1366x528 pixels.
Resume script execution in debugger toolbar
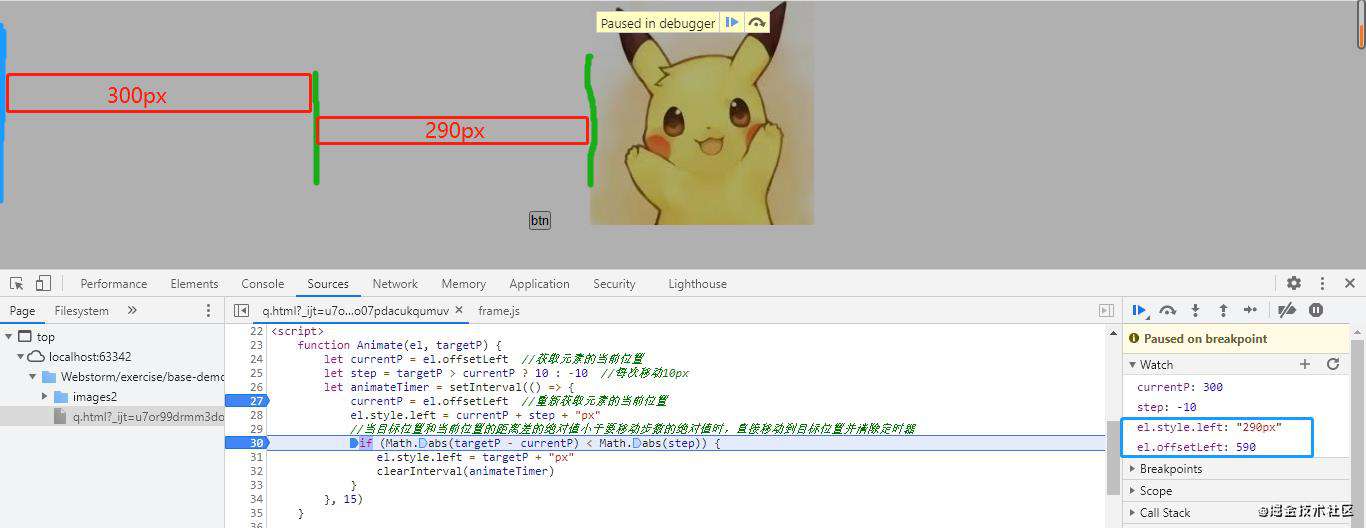point(1139,311)
